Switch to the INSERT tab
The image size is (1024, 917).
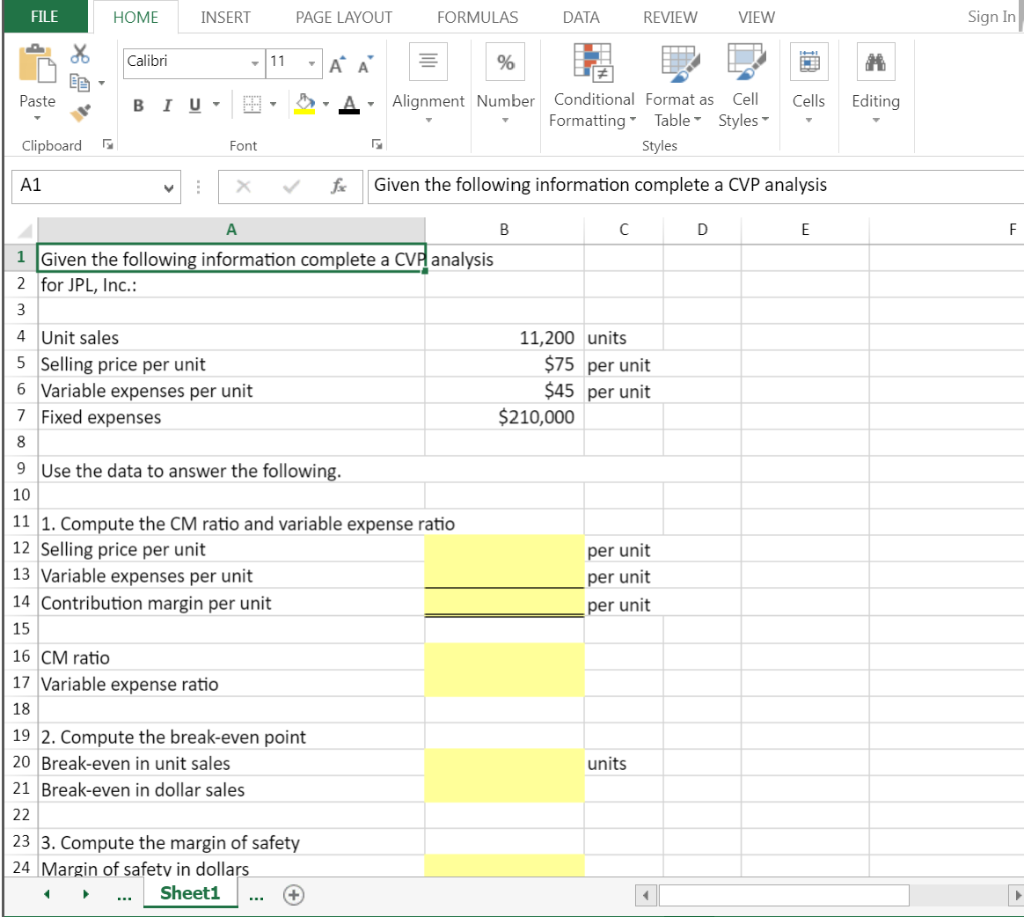[x=225, y=18]
